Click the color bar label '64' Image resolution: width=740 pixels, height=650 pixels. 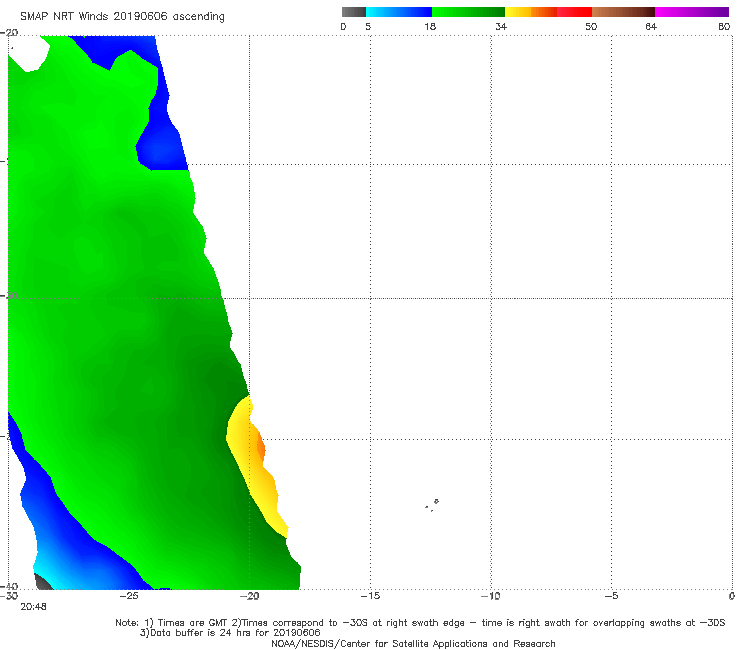pyautogui.click(x=651, y=26)
